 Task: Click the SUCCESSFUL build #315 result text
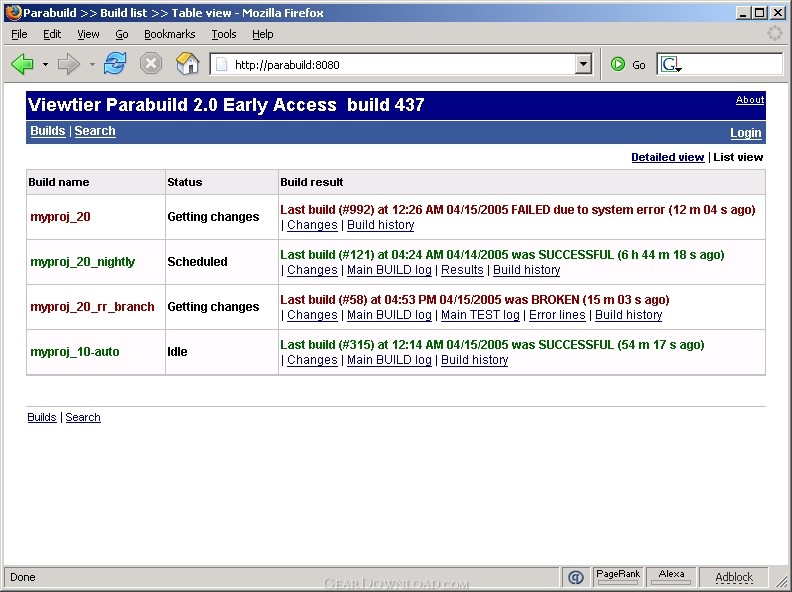(x=492, y=344)
